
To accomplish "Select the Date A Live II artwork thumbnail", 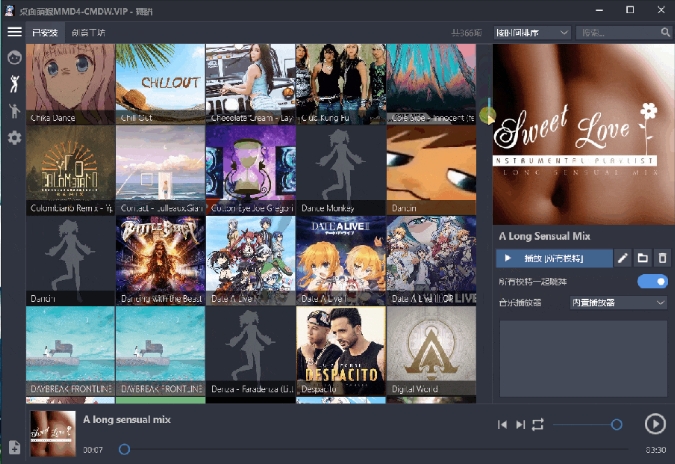I will tap(341, 261).
